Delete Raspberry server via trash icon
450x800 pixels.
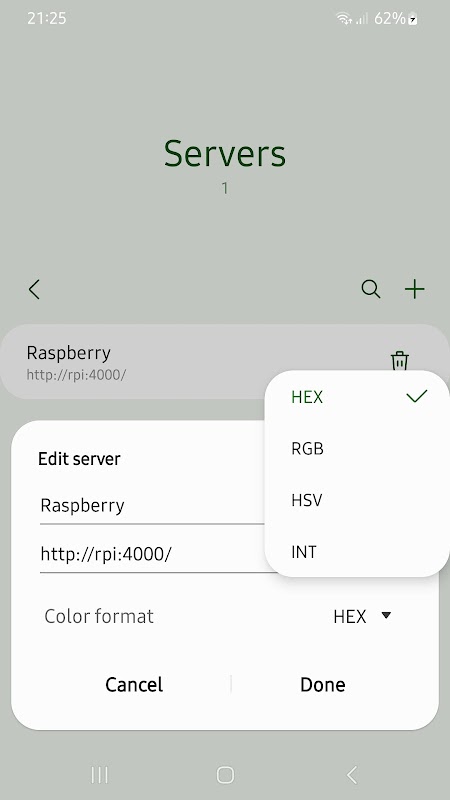(x=399, y=361)
